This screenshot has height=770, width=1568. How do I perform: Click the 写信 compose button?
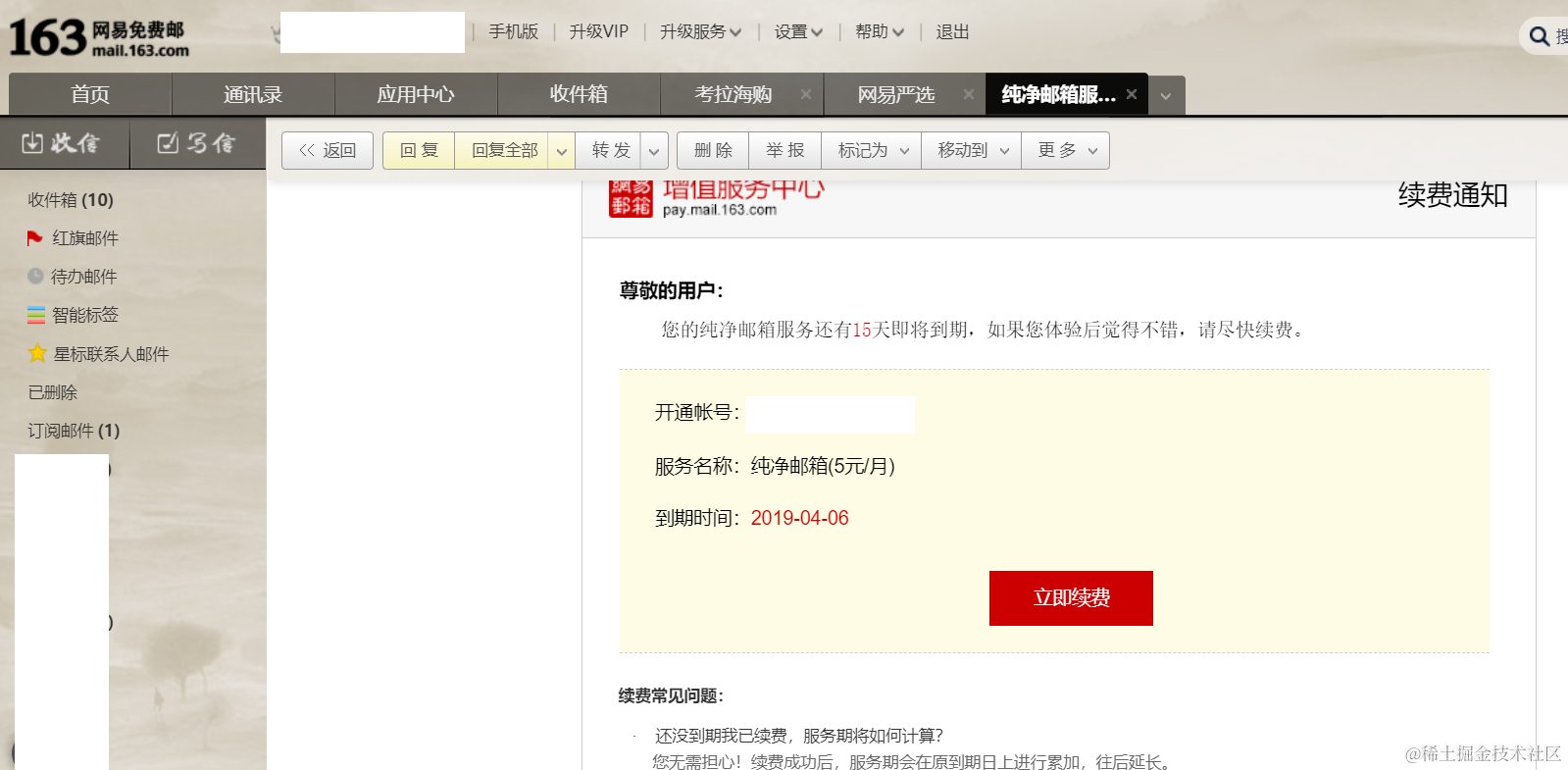click(197, 144)
